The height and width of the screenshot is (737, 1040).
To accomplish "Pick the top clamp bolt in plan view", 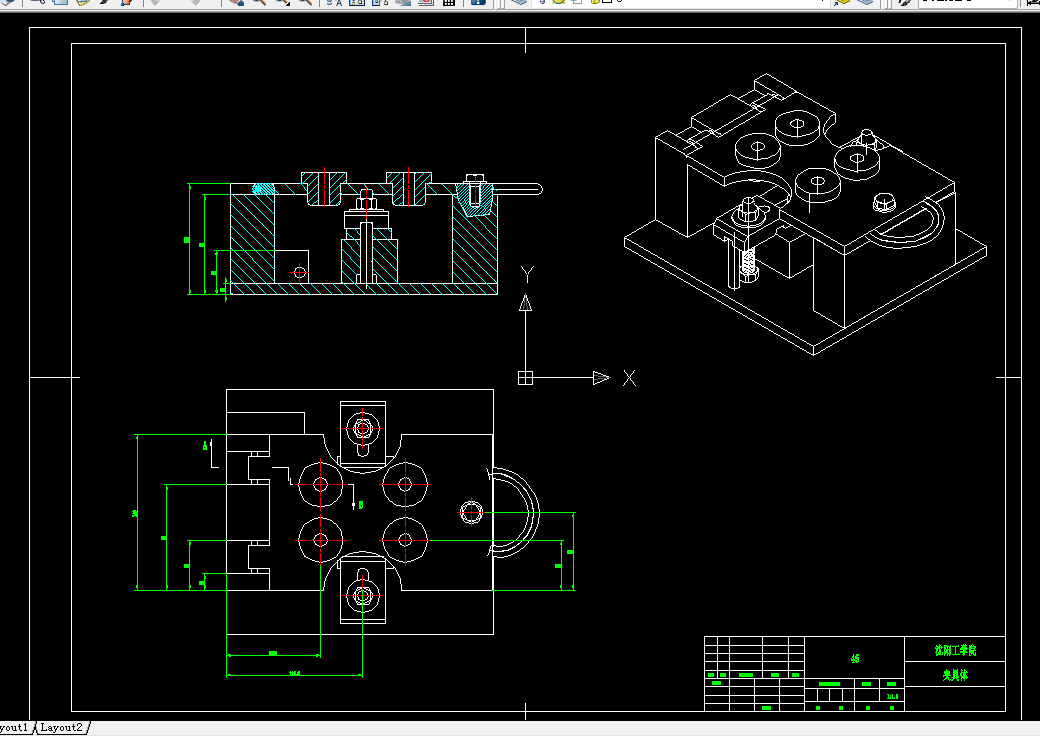I will pyautogui.click(x=363, y=429).
